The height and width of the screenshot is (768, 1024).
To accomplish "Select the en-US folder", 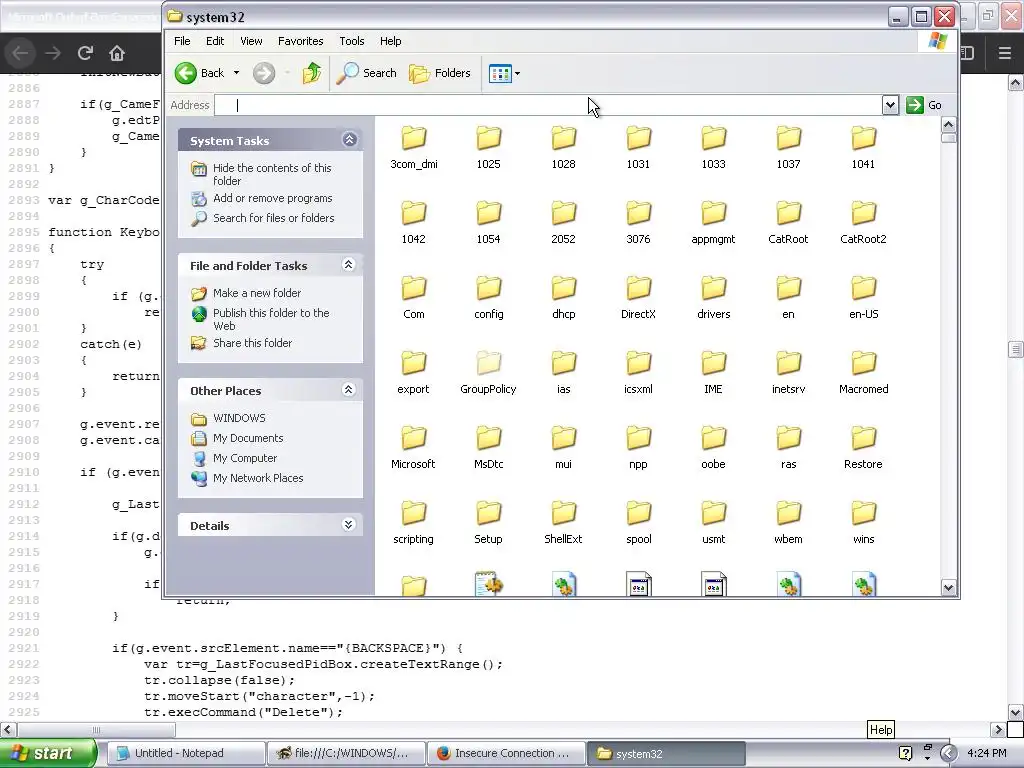I will [863, 298].
